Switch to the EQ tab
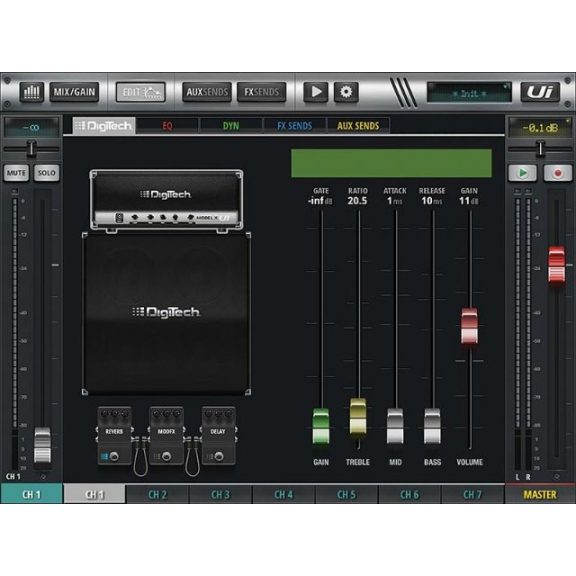 (167, 126)
